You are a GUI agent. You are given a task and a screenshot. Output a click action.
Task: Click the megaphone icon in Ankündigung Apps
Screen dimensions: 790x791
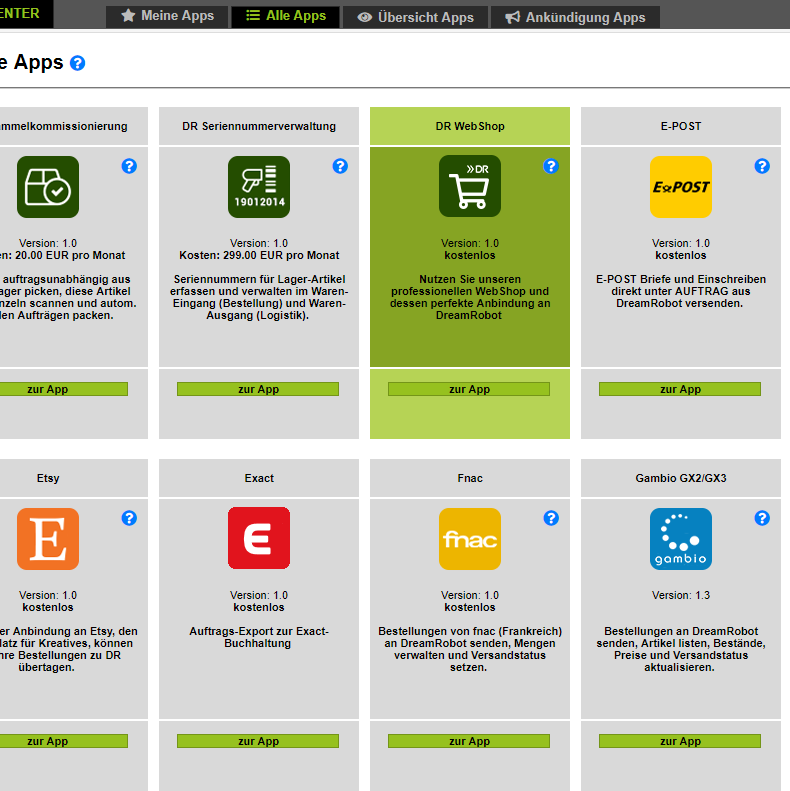click(x=513, y=17)
